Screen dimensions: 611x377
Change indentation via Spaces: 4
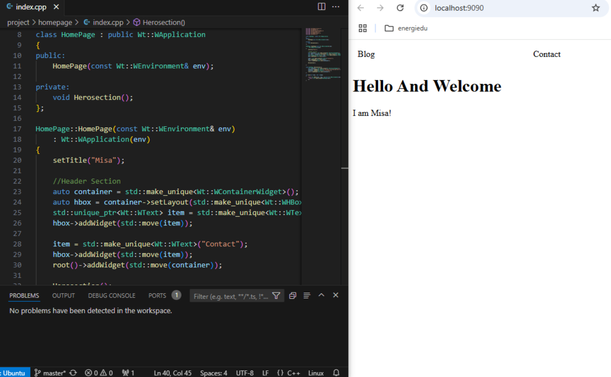[x=214, y=373]
